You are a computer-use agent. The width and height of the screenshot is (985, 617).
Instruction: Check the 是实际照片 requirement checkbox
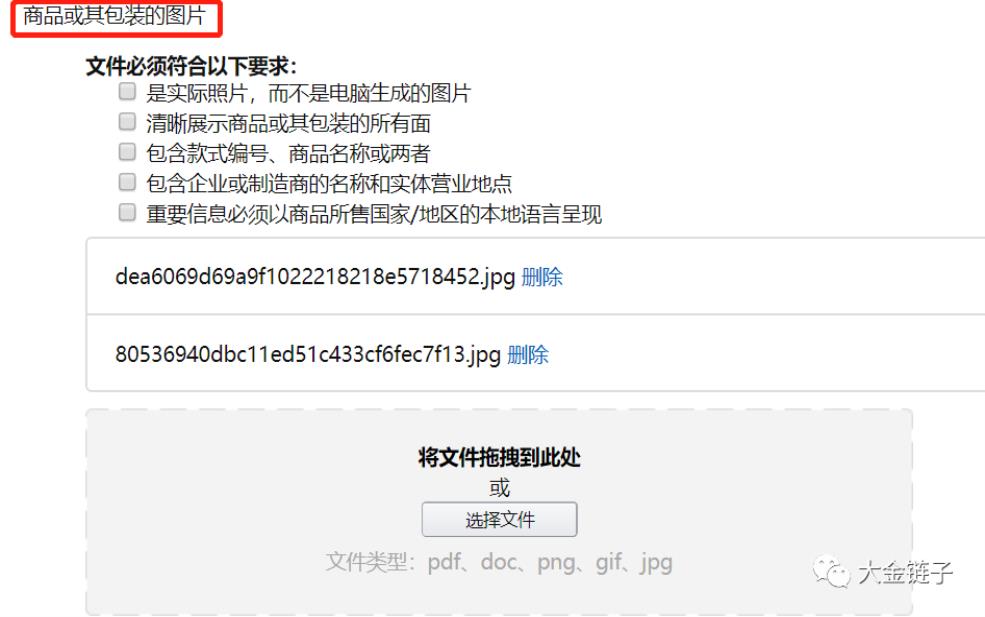pos(127,91)
